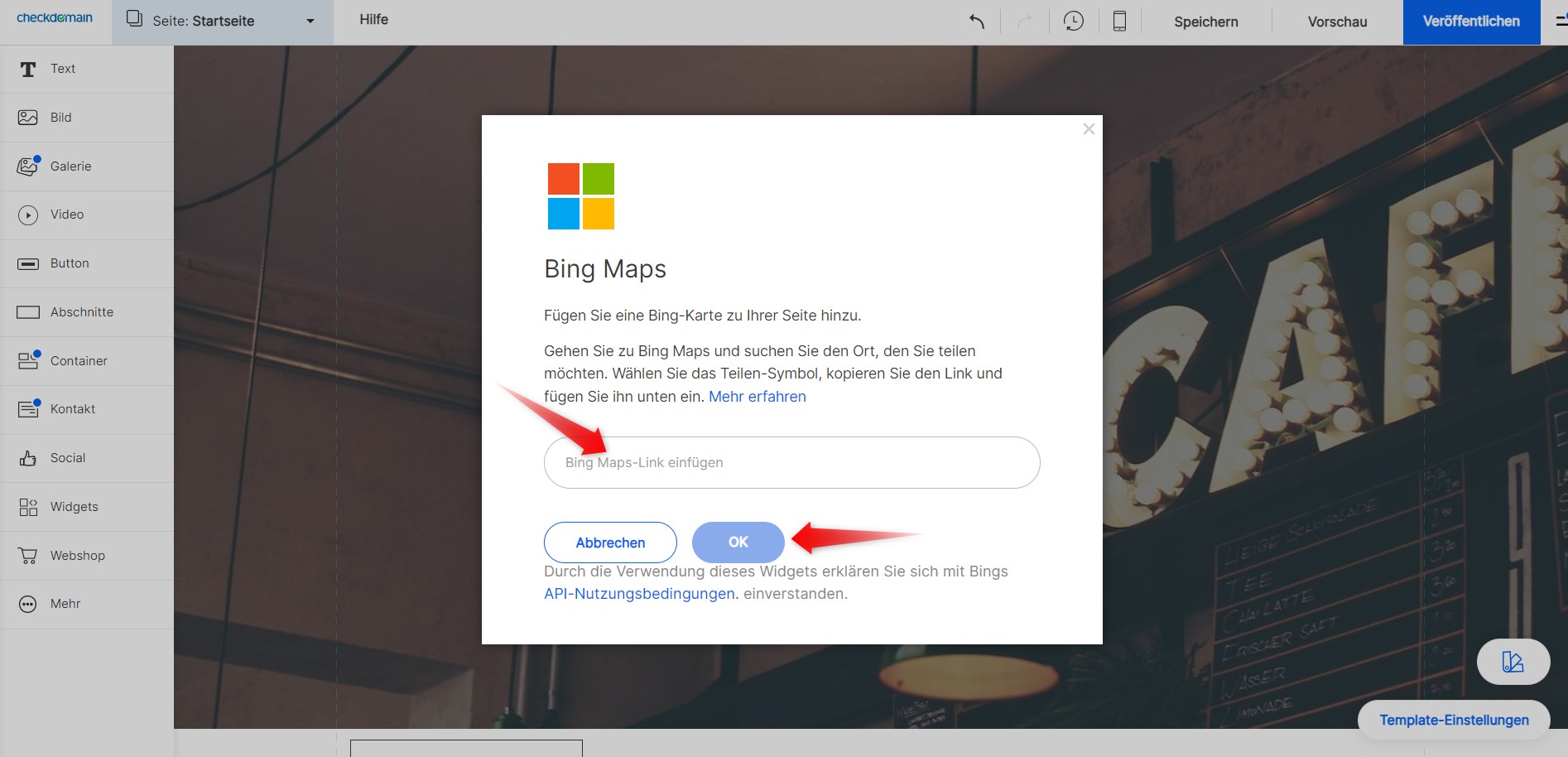Insert a Button element

70,263
